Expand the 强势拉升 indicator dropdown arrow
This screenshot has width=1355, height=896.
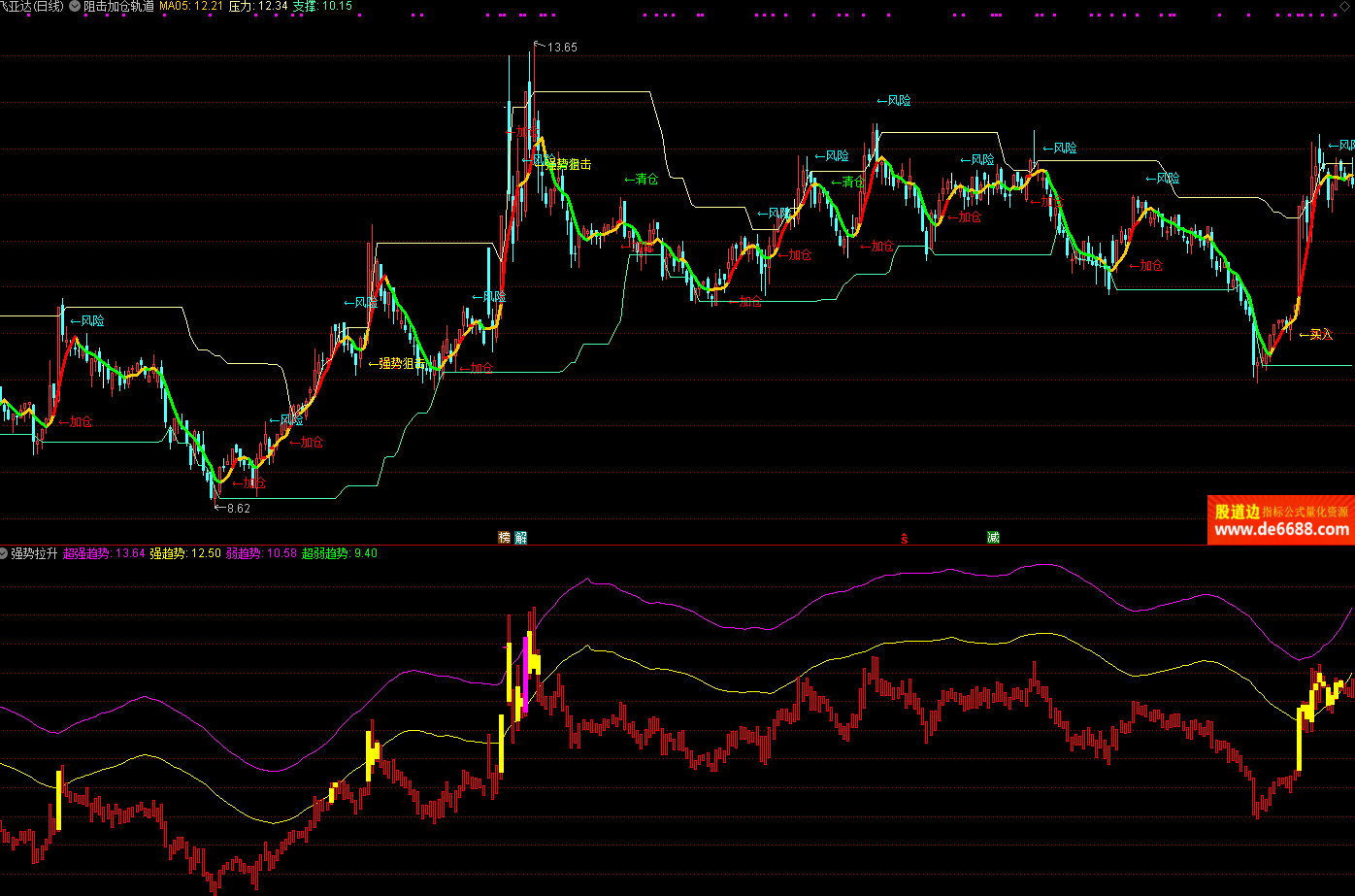pos(4,553)
